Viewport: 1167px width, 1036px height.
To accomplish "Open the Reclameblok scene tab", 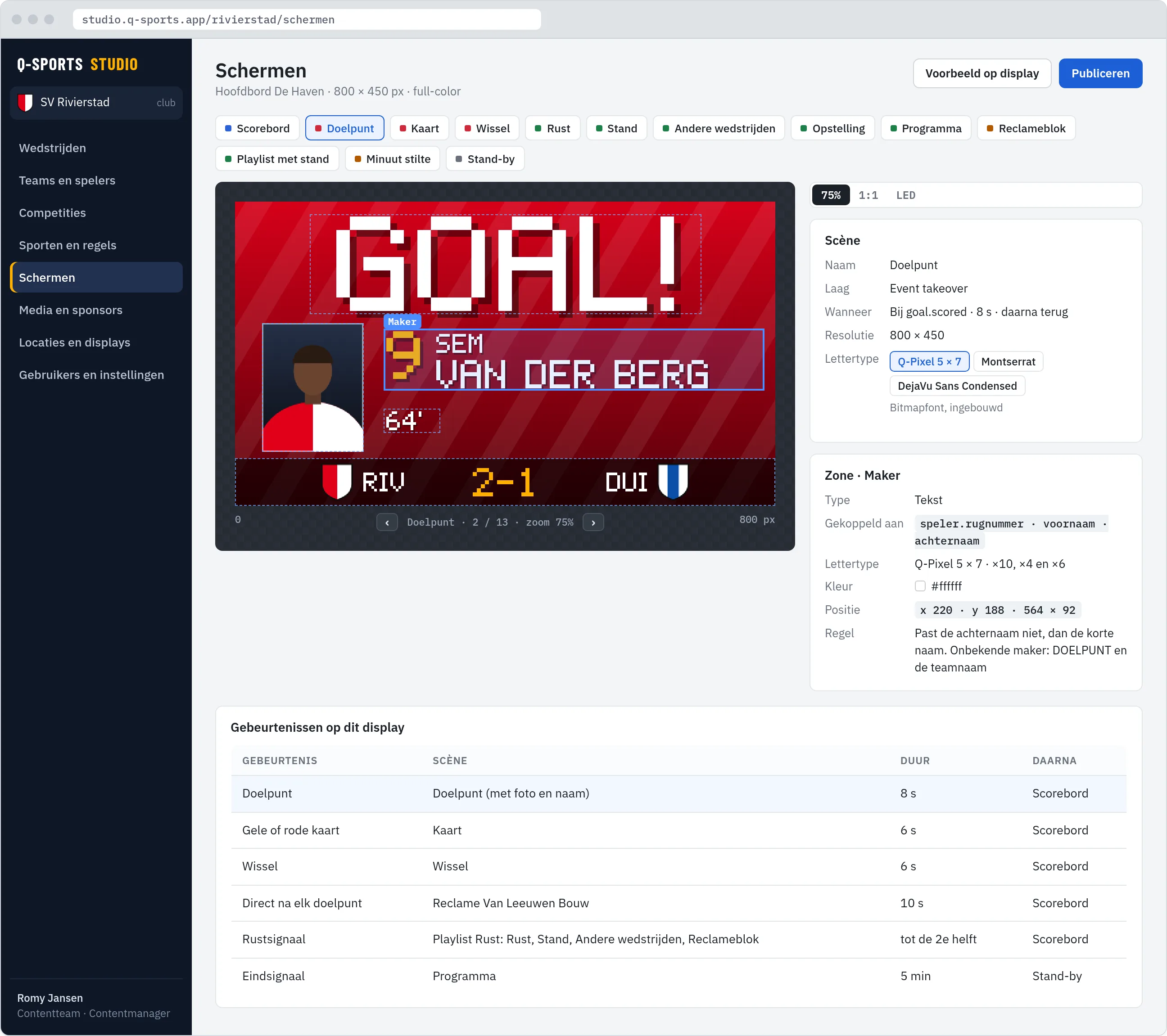I will click(1026, 128).
